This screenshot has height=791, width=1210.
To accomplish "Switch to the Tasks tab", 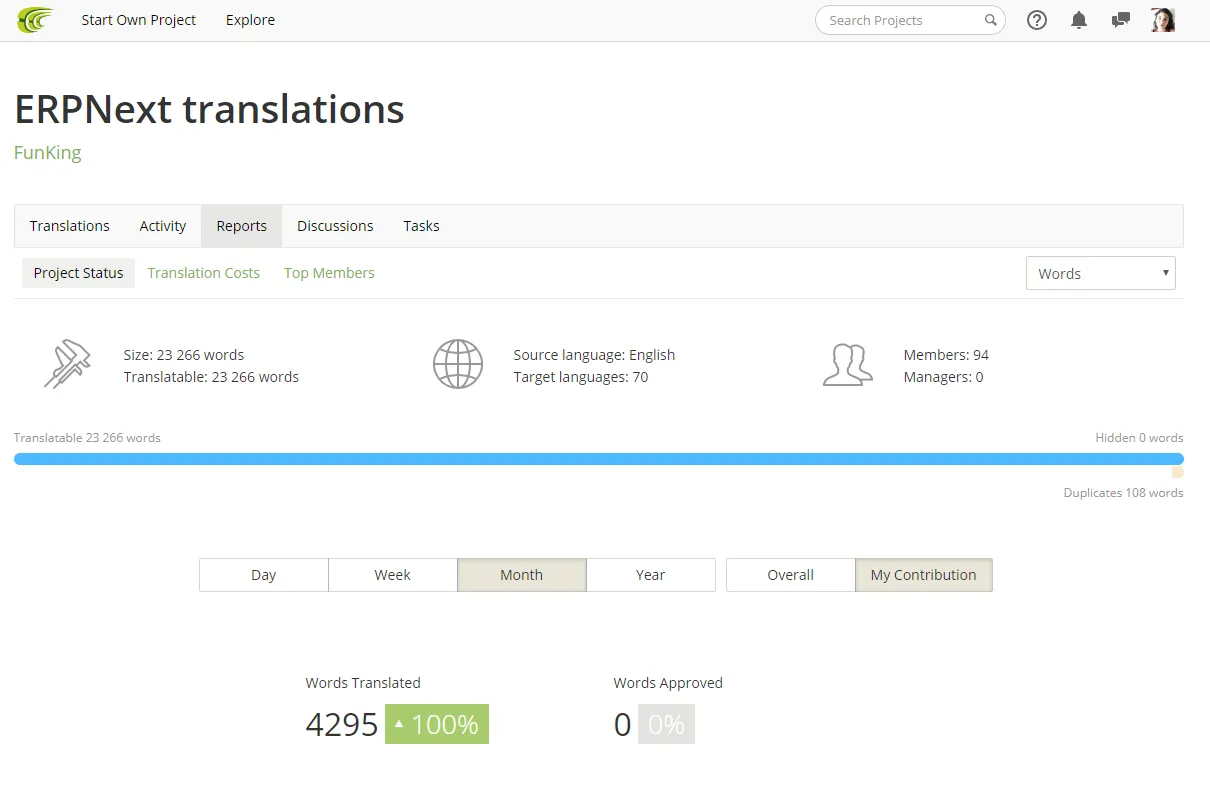I will point(421,226).
